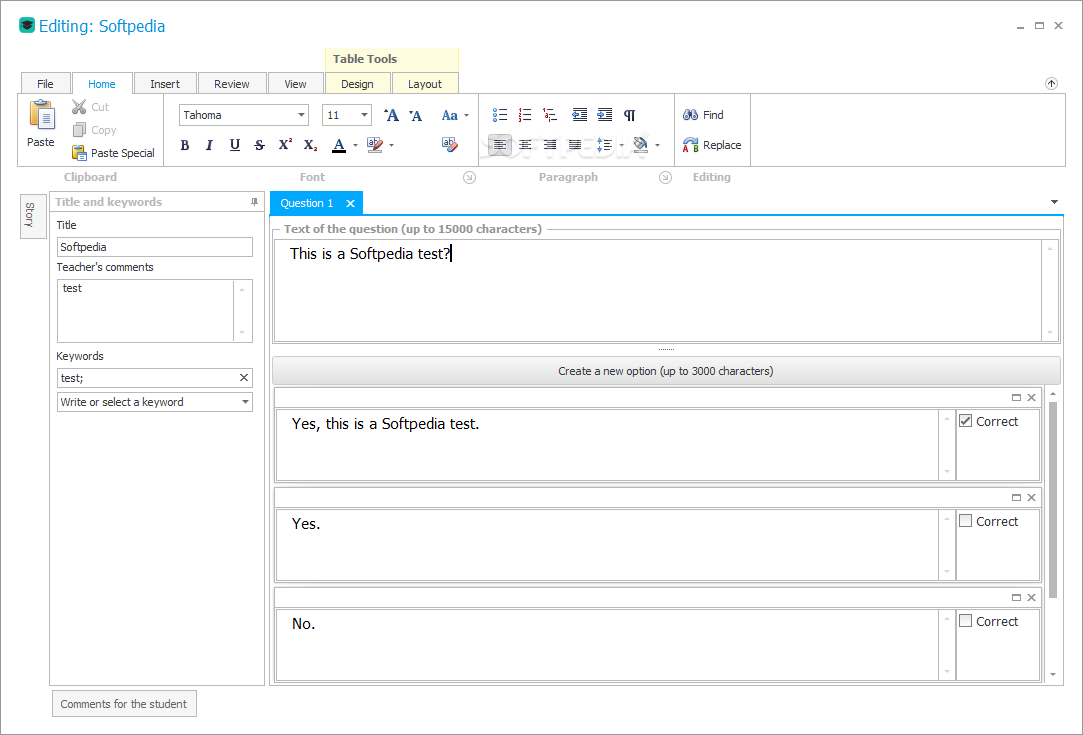Apply the font color
This screenshot has width=1083, height=735.
(338, 145)
